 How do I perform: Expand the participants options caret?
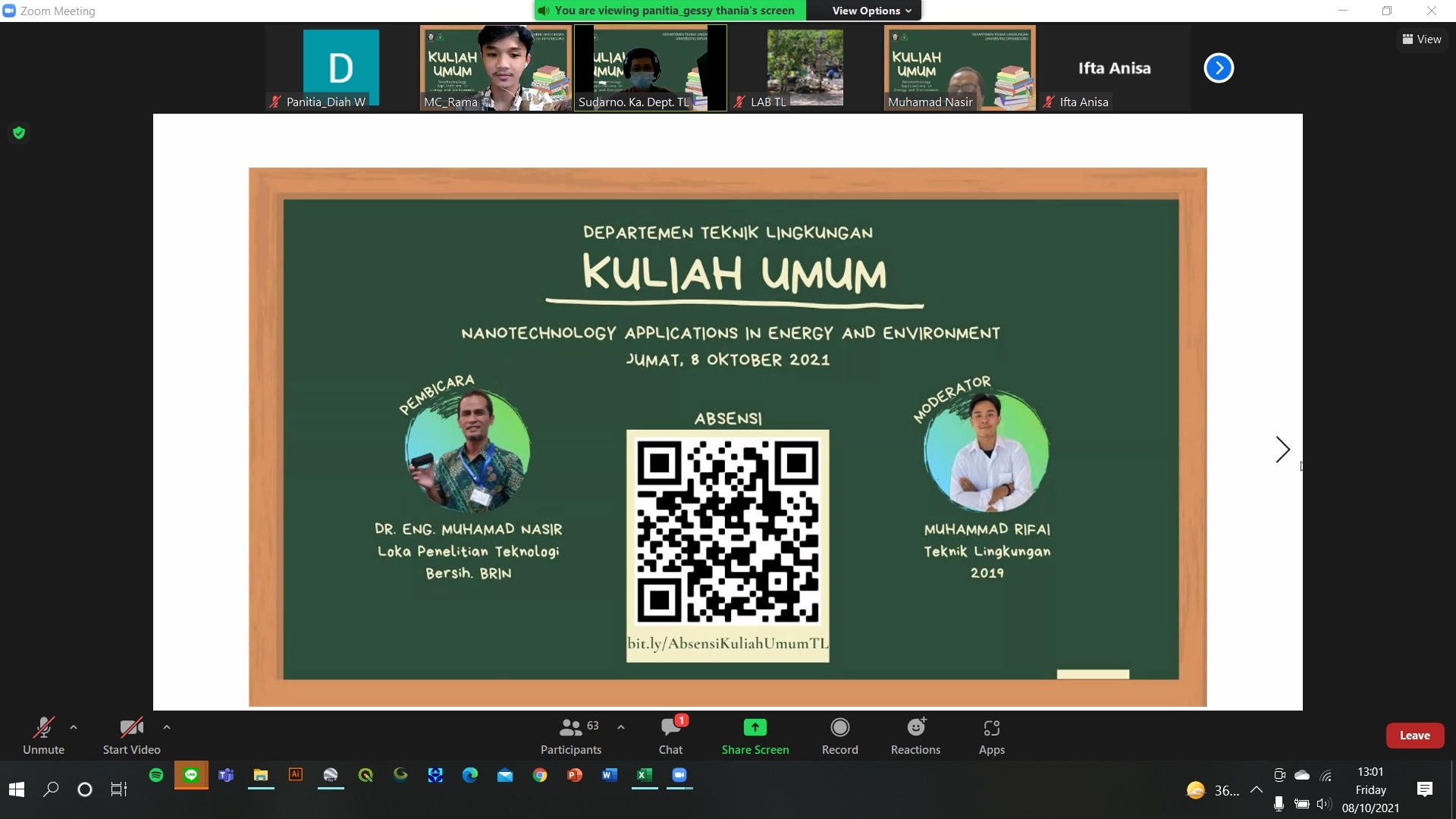click(621, 727)
